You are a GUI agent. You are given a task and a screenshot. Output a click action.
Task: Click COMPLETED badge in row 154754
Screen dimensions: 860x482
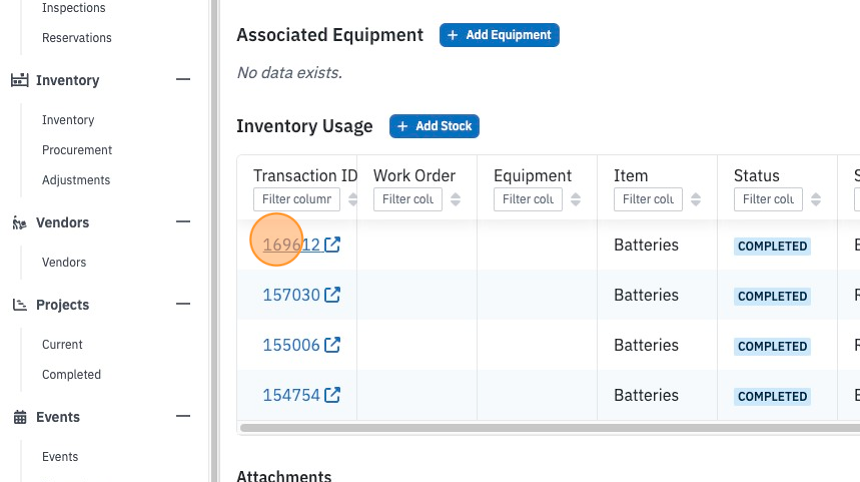coord(772,396)
